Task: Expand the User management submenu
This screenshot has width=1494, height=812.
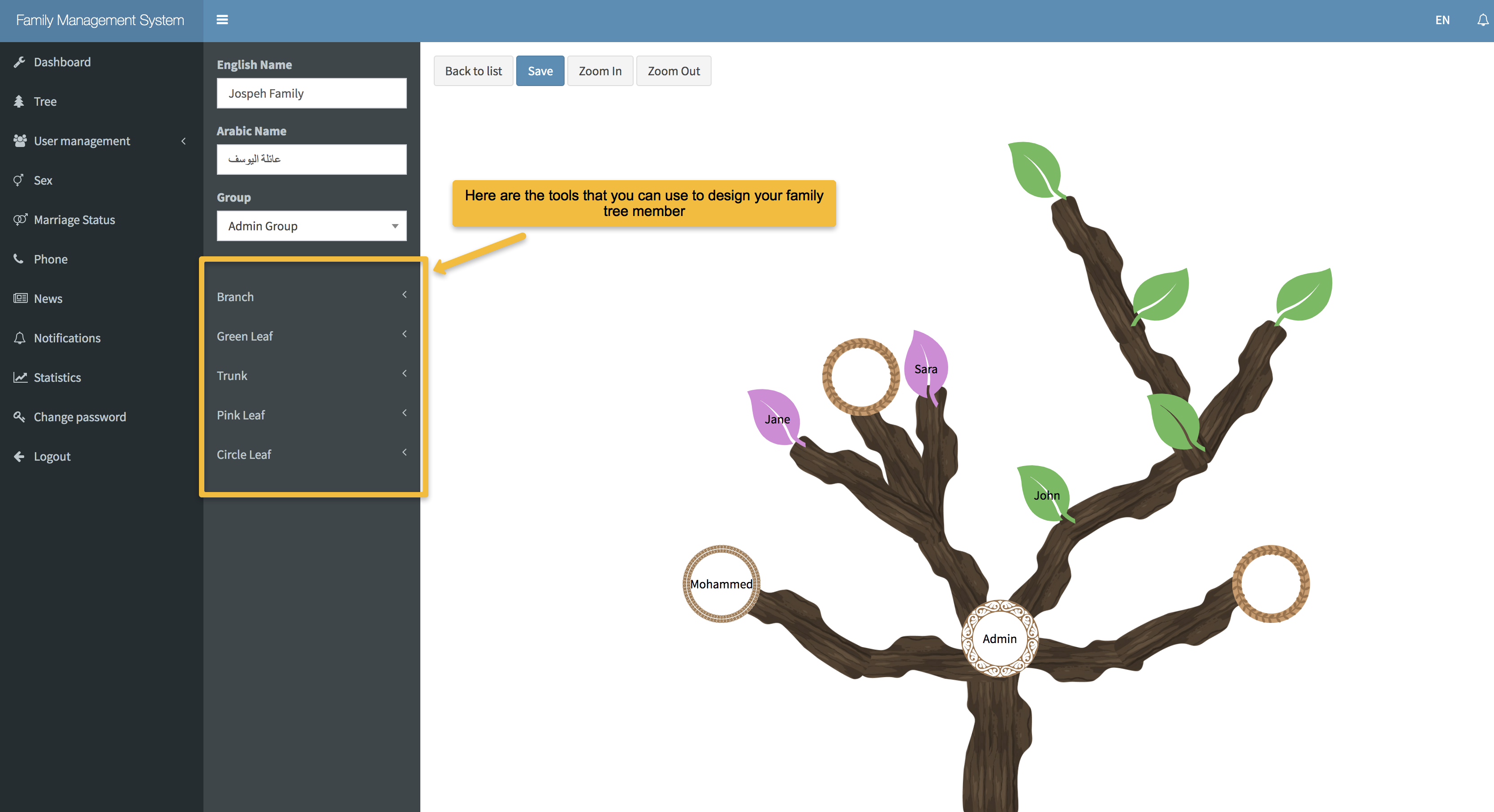Action: tap(101, 141)
